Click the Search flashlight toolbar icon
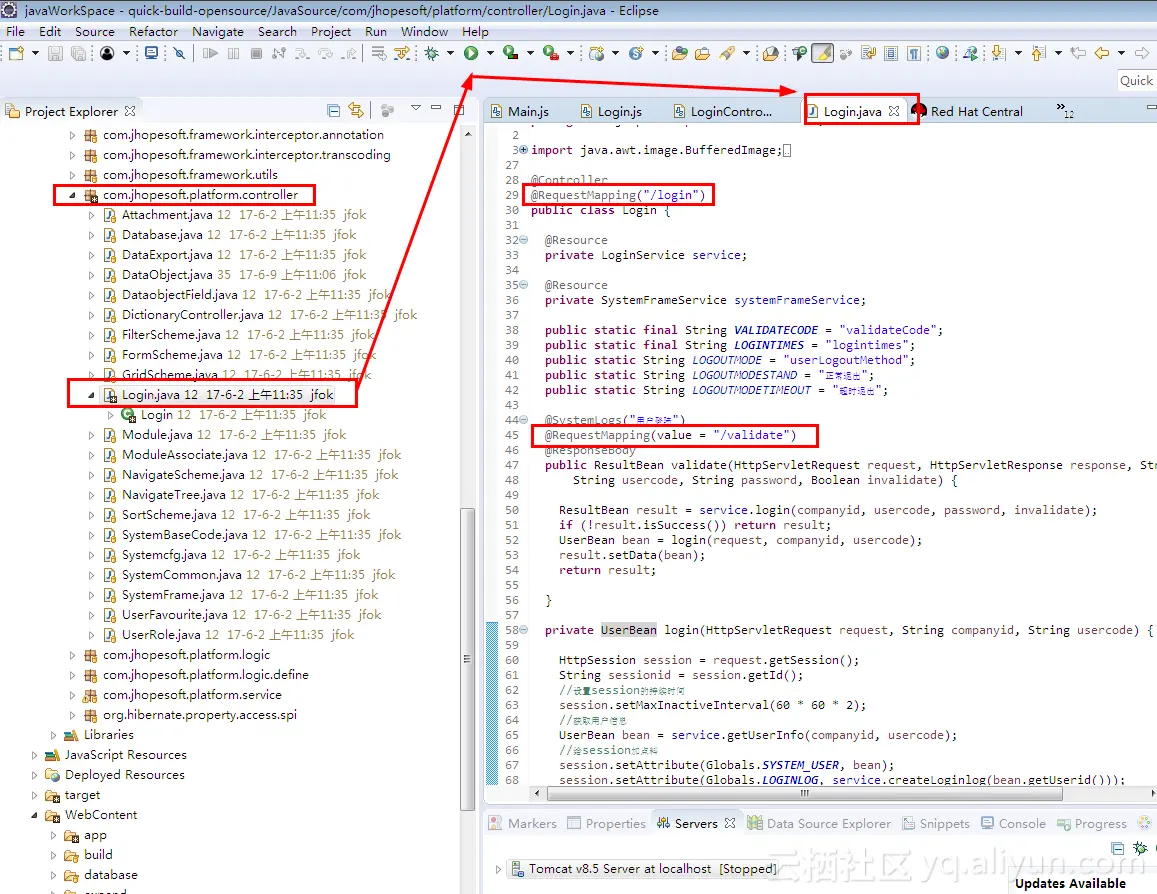1157x894 pixels. 727,53
